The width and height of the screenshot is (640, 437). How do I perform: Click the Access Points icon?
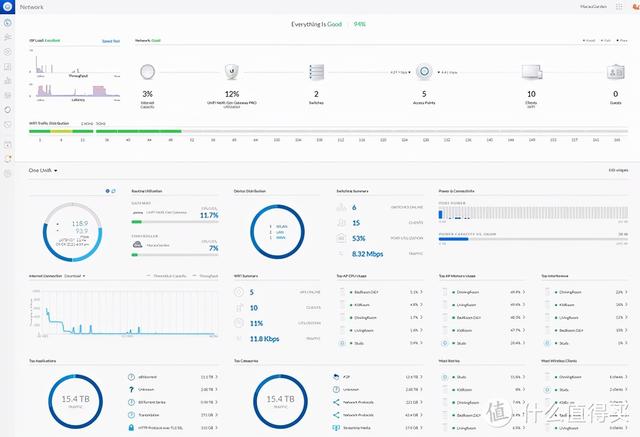424,71
